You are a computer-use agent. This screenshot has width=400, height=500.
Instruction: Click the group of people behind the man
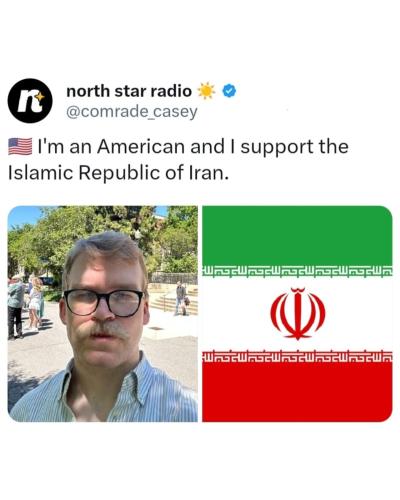click(25, 305)
